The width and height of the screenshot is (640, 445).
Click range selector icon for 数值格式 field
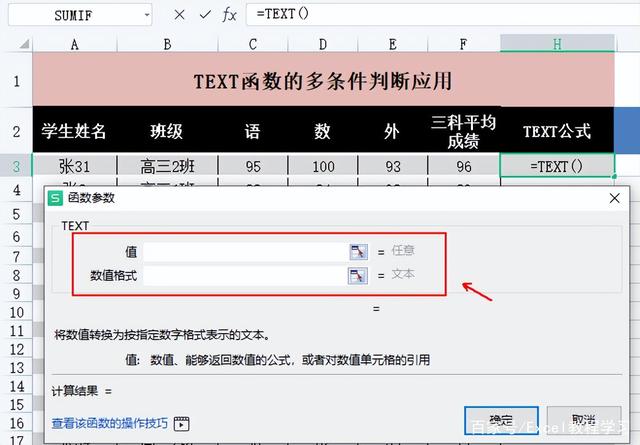[x=358, y=276]
